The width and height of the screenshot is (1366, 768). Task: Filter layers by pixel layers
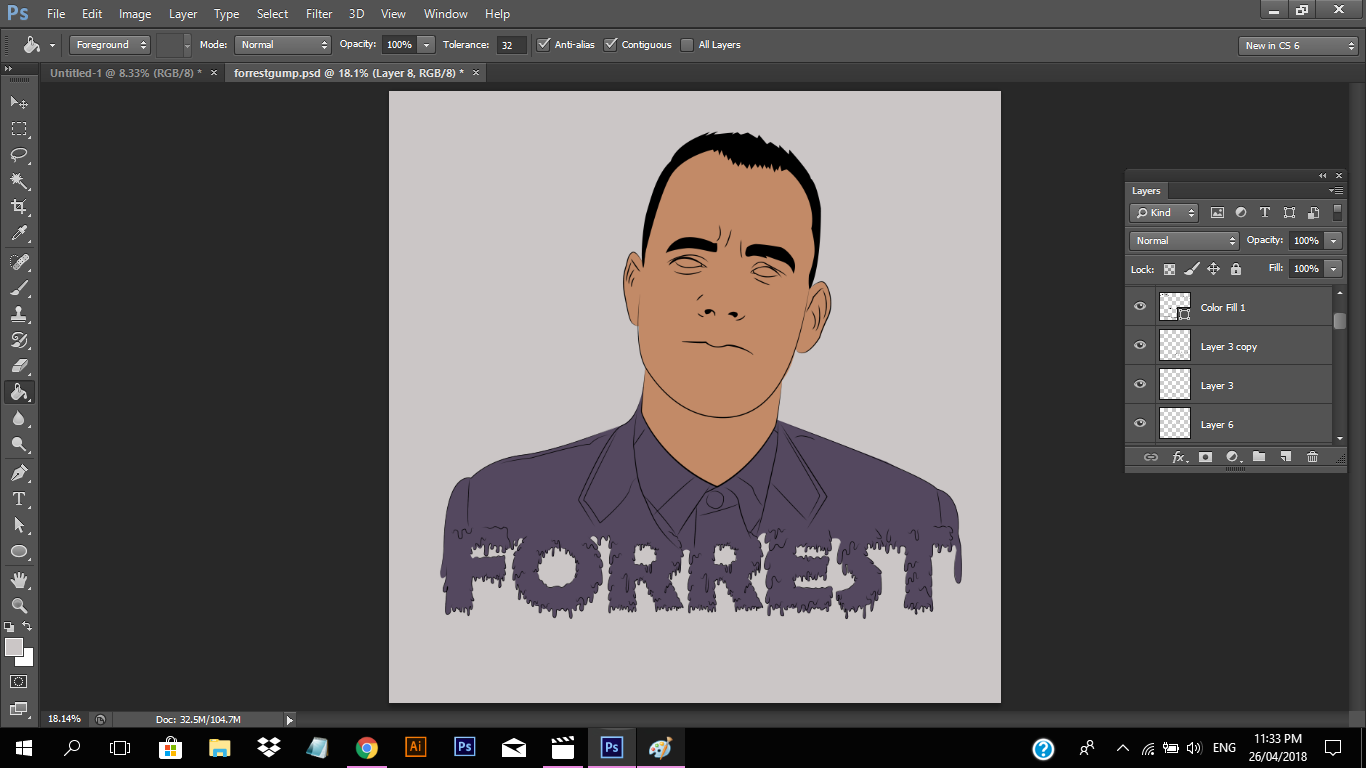[1217, 212]
